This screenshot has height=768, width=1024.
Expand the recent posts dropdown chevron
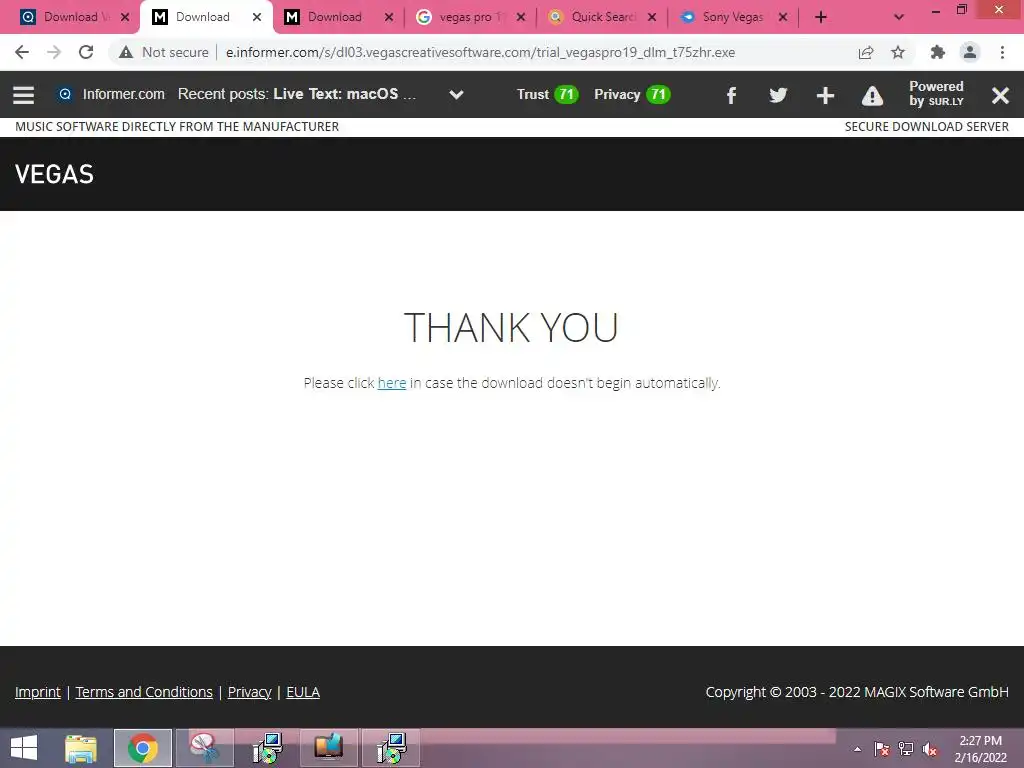(456, 95)
